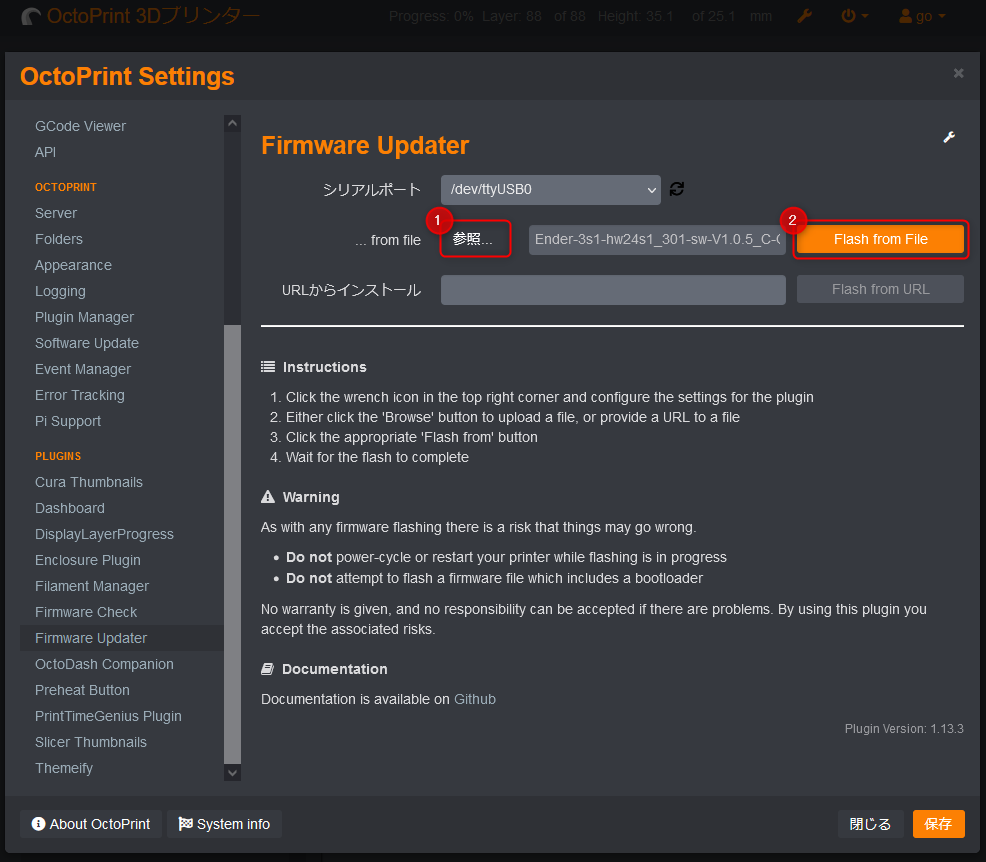Open Plugin Manager
The height and width of the screenshot is (862, 986).
click(84, 317)
